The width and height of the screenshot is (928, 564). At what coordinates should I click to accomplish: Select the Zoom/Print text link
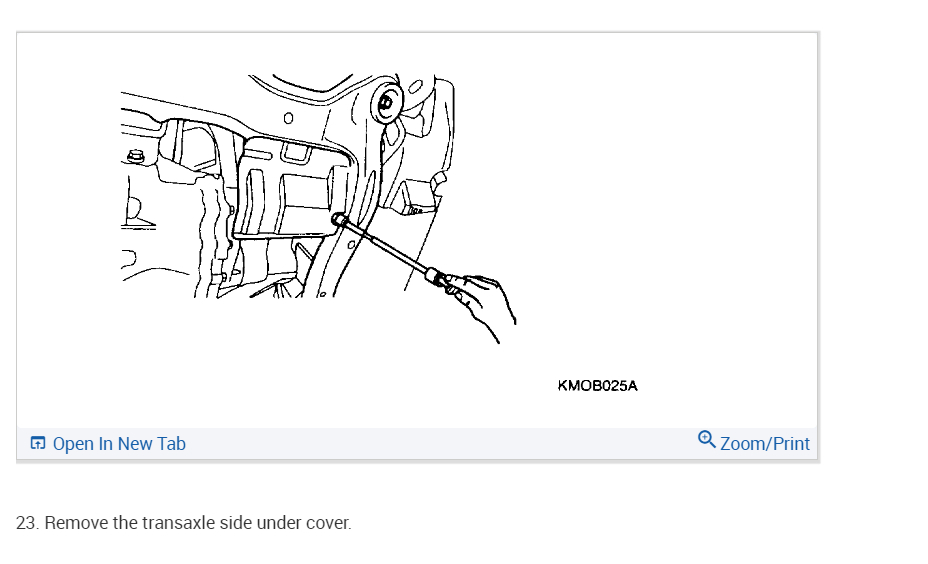point(765,443)
